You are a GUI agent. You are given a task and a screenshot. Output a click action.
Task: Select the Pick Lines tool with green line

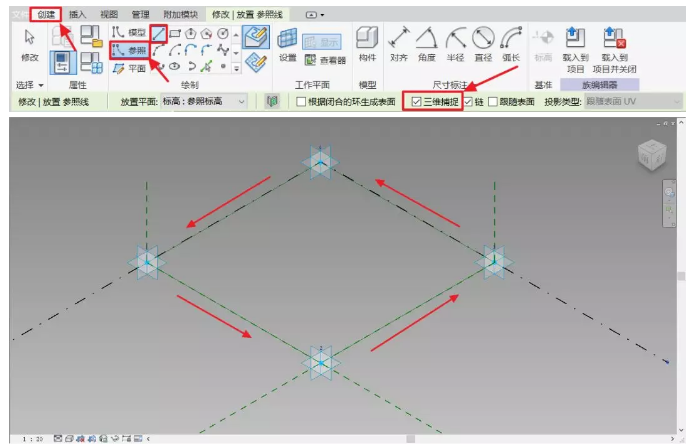click(207, 67)
